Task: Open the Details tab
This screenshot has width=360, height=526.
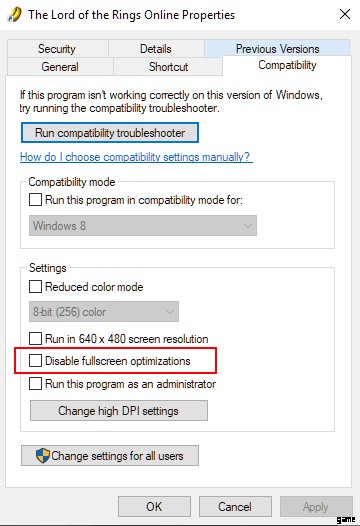Action: click(156, 49)
